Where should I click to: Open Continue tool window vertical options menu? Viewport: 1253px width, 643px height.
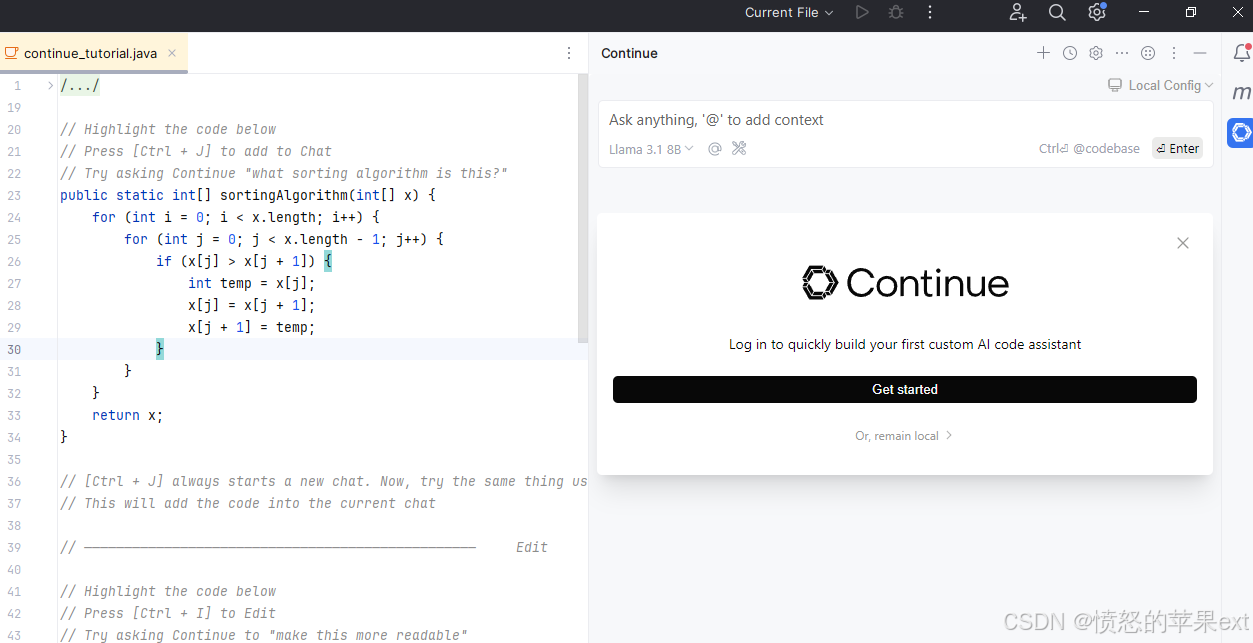(x=1174, y=53)
